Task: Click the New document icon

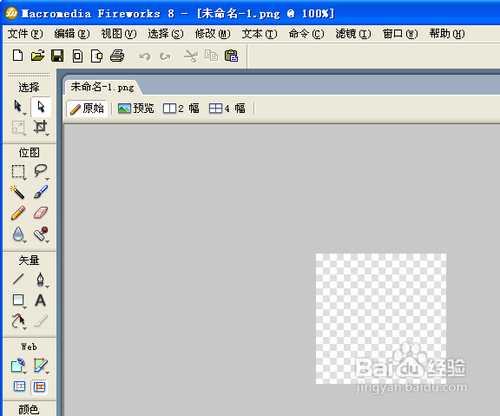Action: (x=18, y=55)
